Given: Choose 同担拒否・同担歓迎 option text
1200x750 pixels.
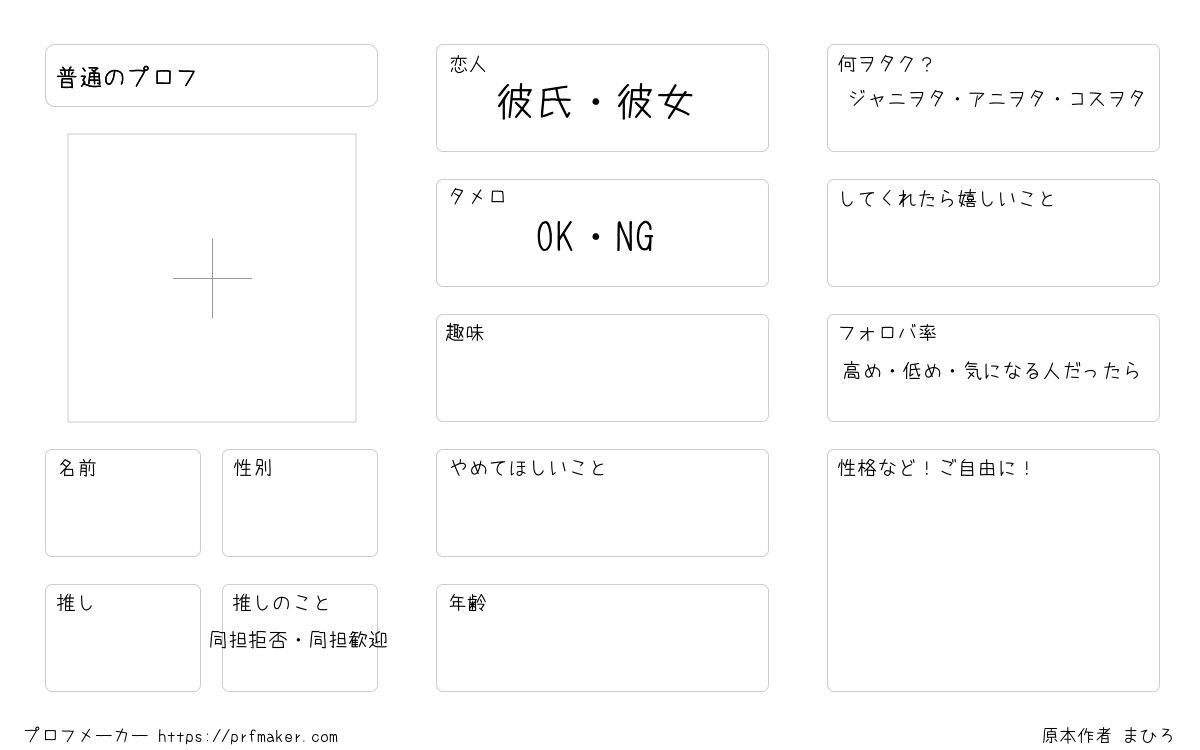Looking at the screenshot, I should click(x=298, y=640).
